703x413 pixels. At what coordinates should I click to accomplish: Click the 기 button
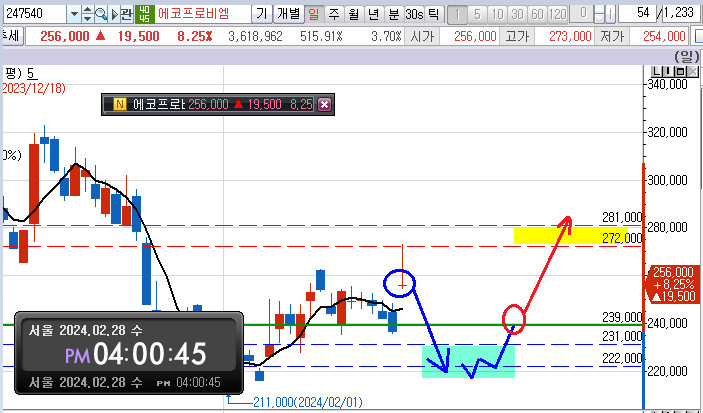click(x=262, y=14)
